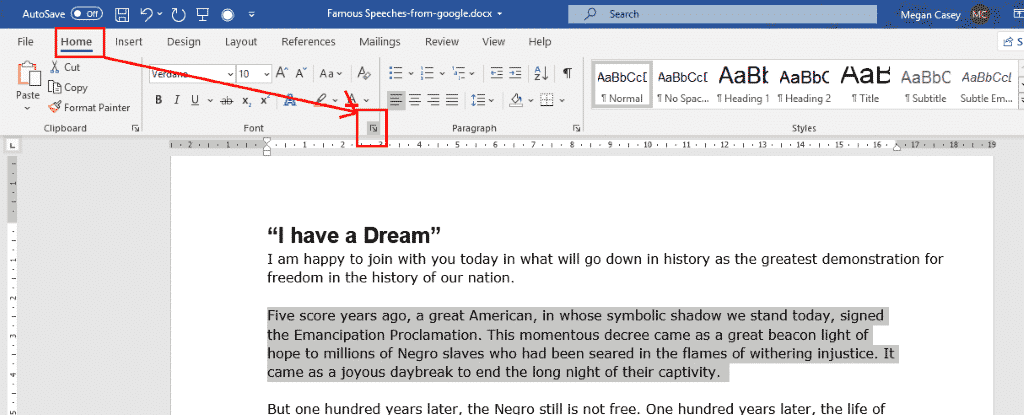Toggle the AutoSave switch
Image resolution: width=1024 pixels, height=415 pixels.
click(x=86, y=14)
